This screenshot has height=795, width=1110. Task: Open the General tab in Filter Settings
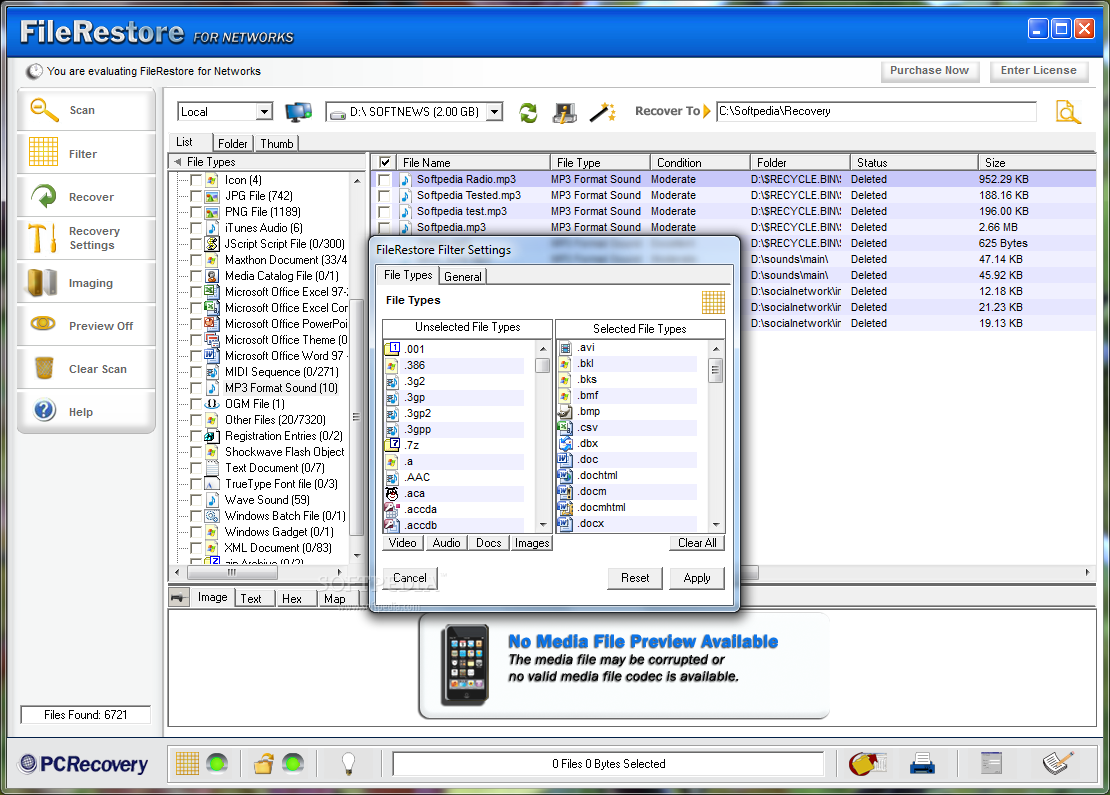[x=463, y=276]
